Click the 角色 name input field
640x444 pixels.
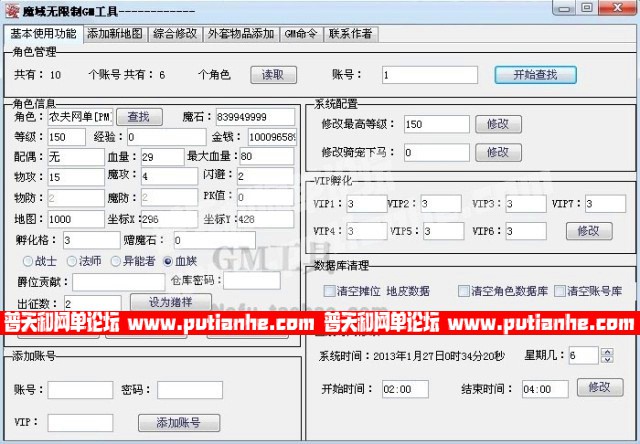[x=80, y=117]
